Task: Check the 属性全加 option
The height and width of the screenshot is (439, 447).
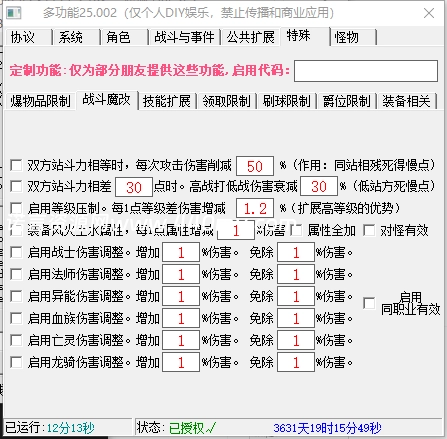Action: [x=297, y=230]
